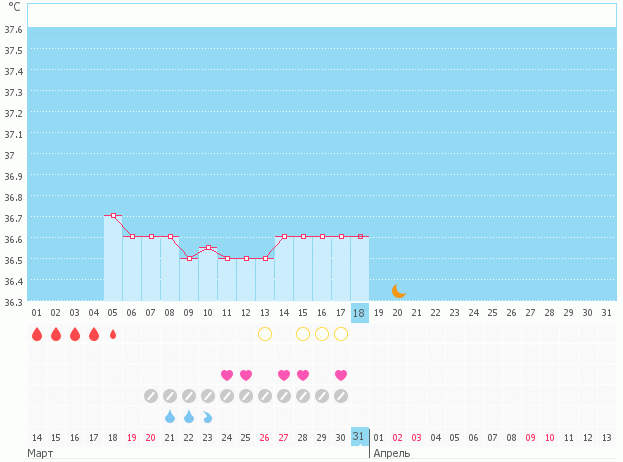Click the gray pill icon on cycle day 07
623x462 pixels.
151,396
